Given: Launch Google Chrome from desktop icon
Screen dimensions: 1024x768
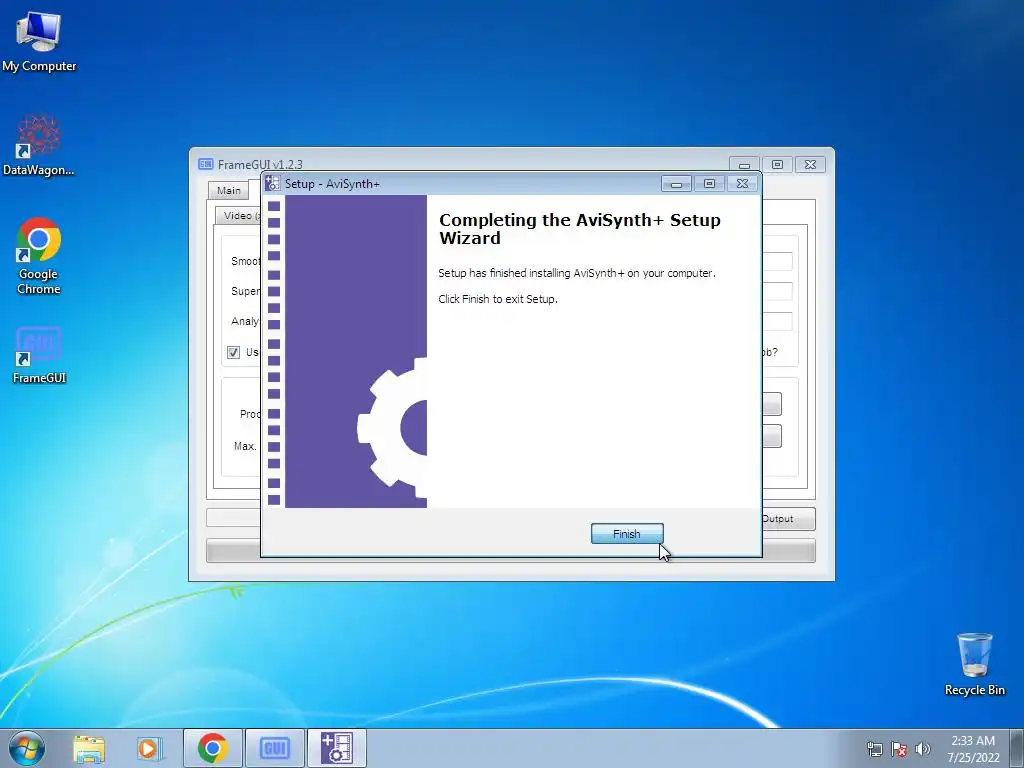Looking at the screenshot, I should click(39, 256).
